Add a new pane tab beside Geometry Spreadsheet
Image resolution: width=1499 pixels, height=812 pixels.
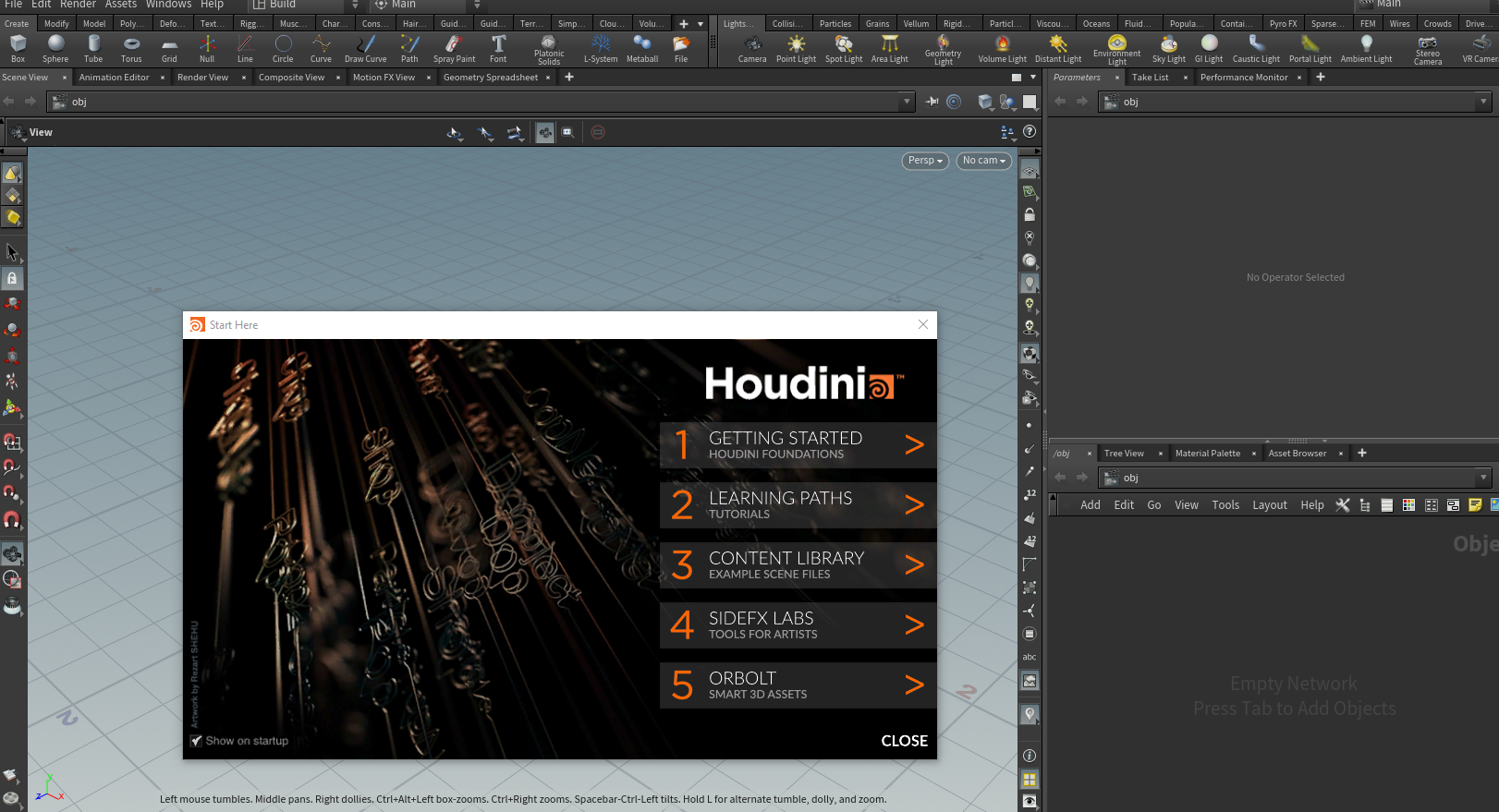click(569, 78)
